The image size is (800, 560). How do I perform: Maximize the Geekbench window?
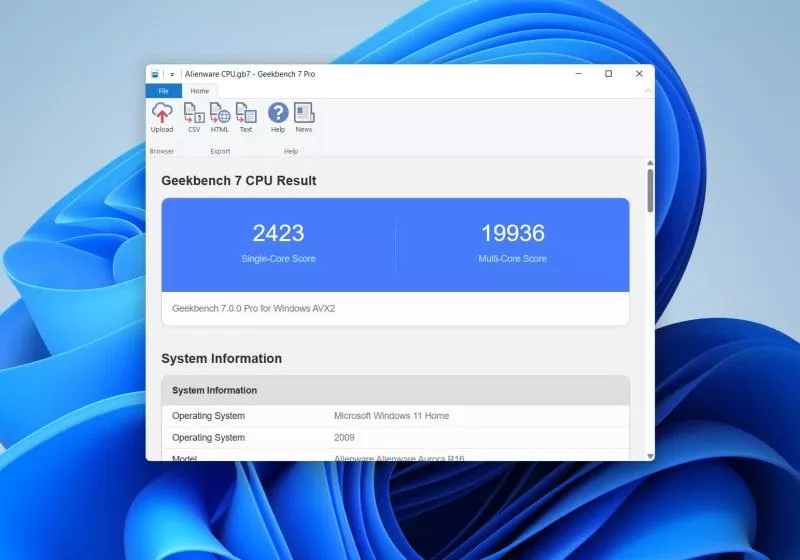coord(608,74)
